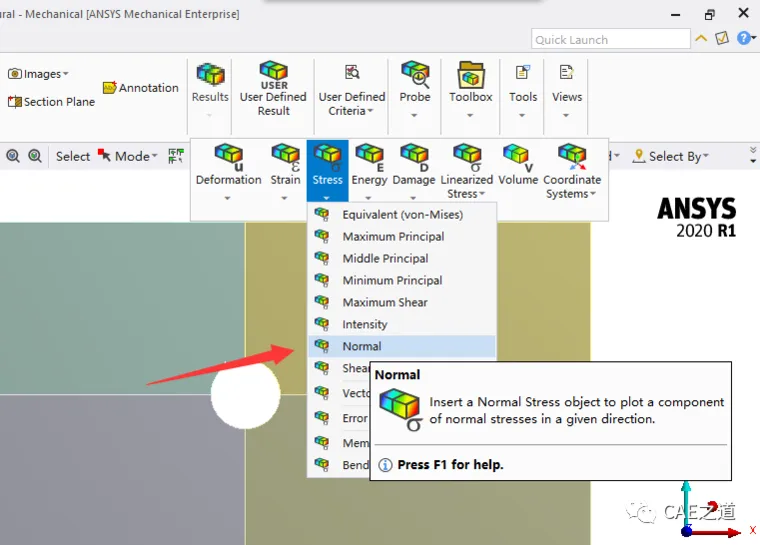760x545 pixels.
Task: Open the dropdown arrow under Views
Action: [566, 115]
